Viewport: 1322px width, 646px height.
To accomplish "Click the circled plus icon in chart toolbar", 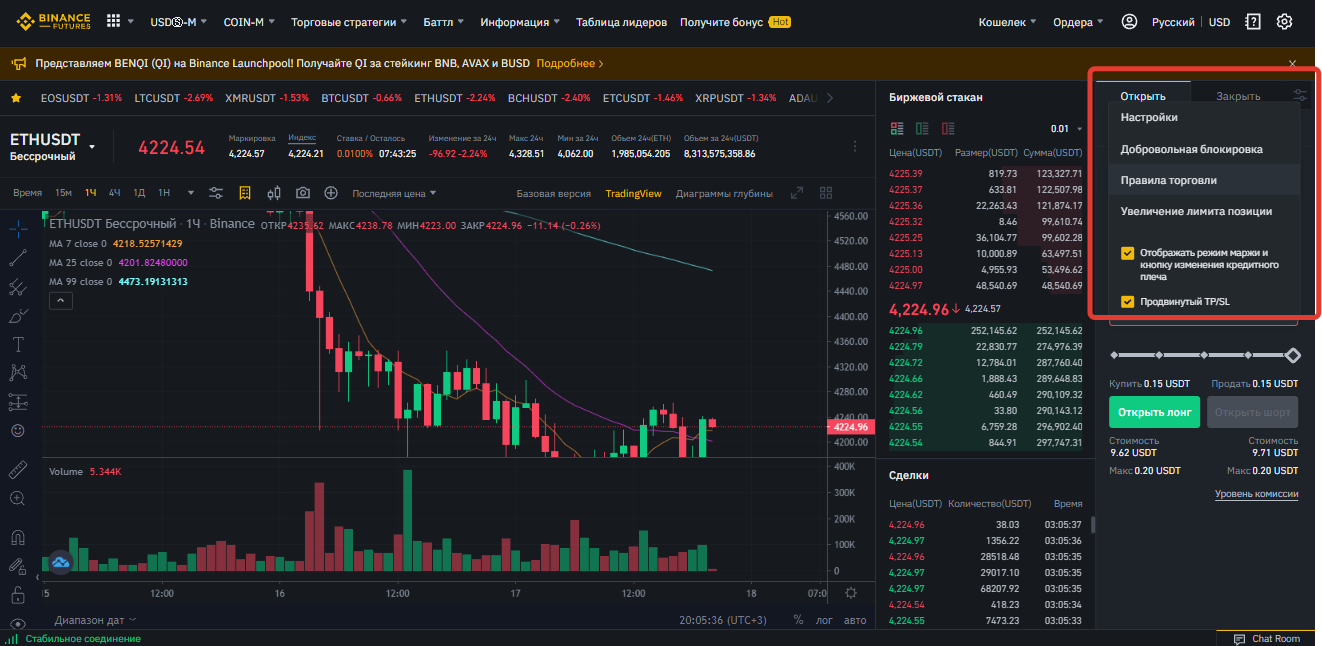I will [x=331, y=193].
